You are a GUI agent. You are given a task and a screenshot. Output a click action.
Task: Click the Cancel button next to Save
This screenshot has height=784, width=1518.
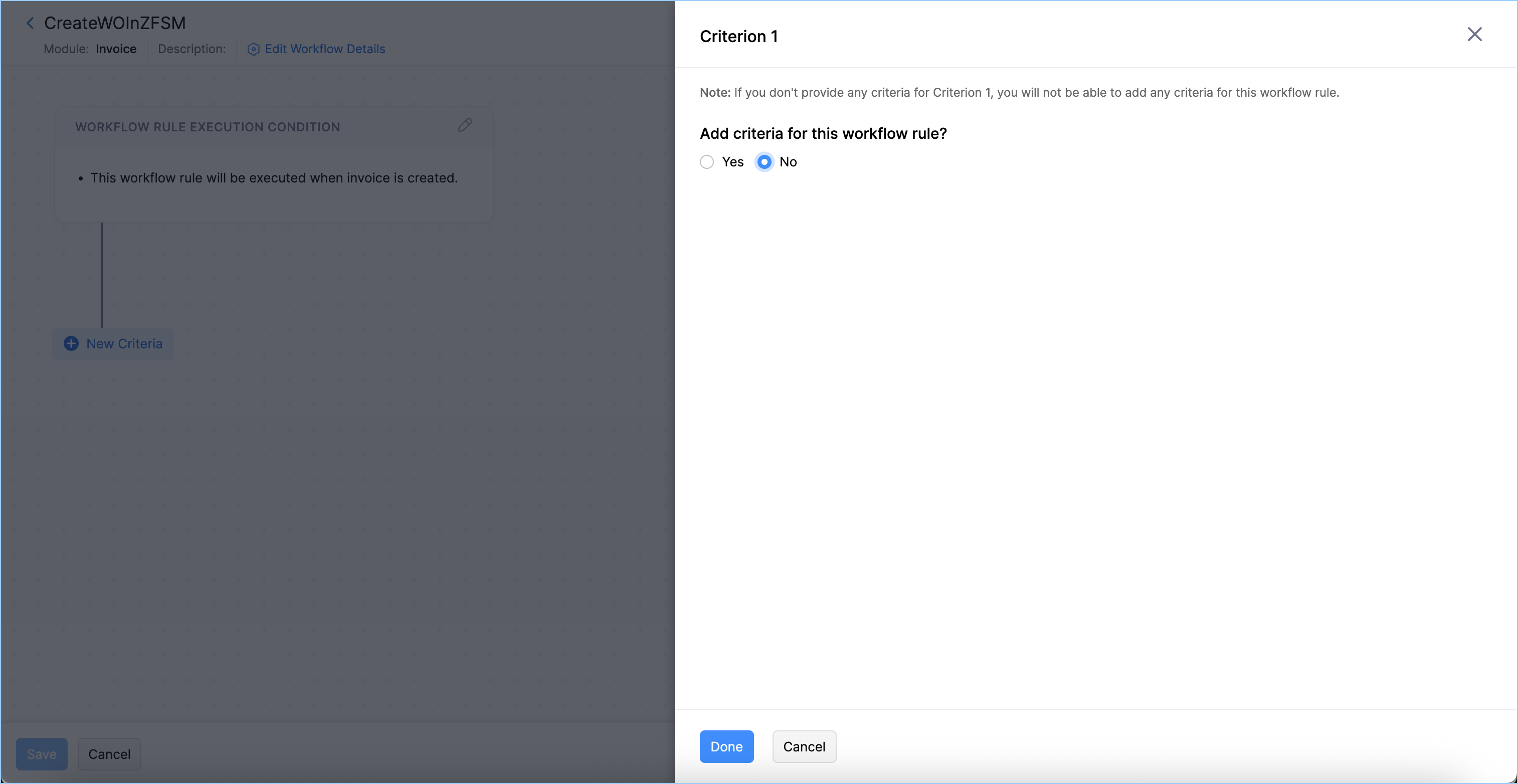pos(109,754)
